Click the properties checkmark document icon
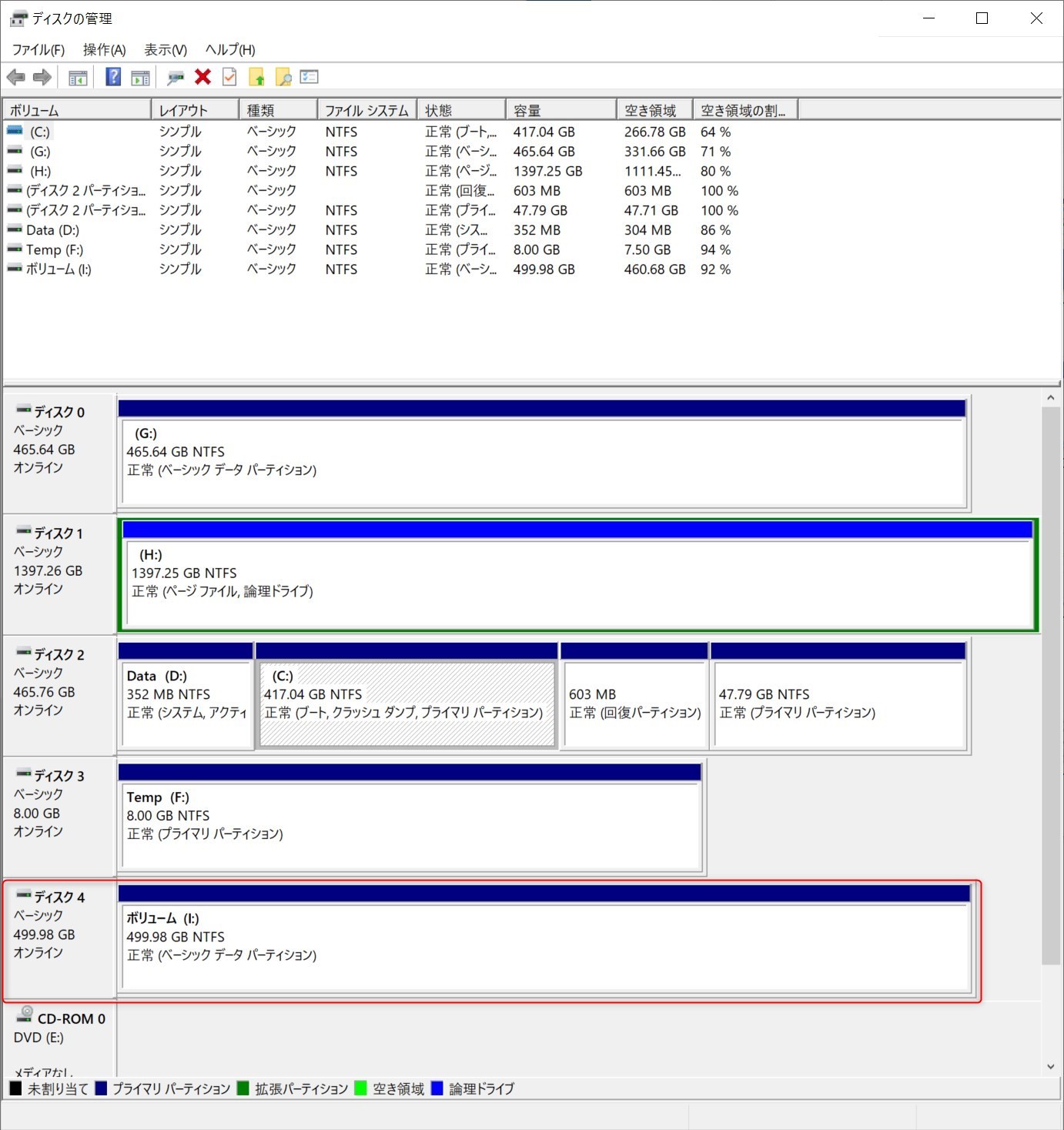The image size is (1064, 1130). pyautogui.click(x=229, y=77)
